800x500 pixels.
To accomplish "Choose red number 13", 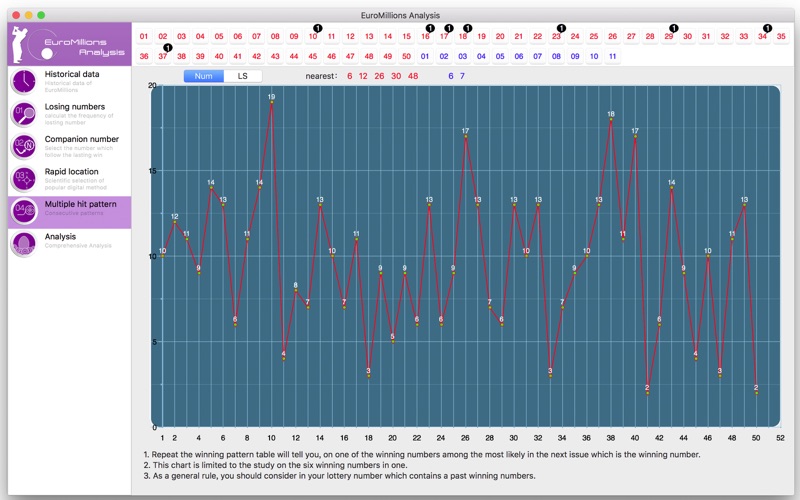I will coord(369,36).
